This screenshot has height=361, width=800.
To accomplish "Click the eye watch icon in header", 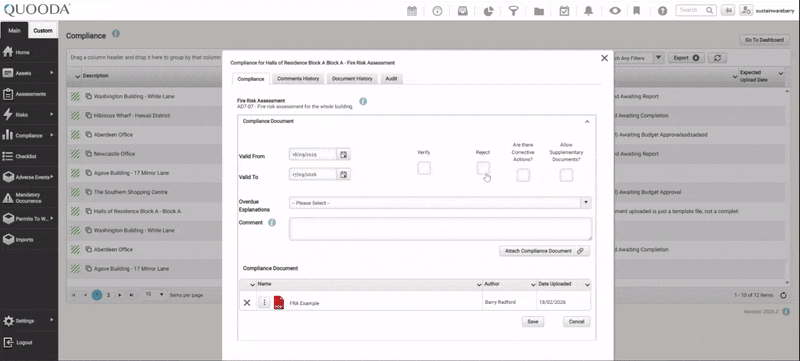I will (615, 11).
